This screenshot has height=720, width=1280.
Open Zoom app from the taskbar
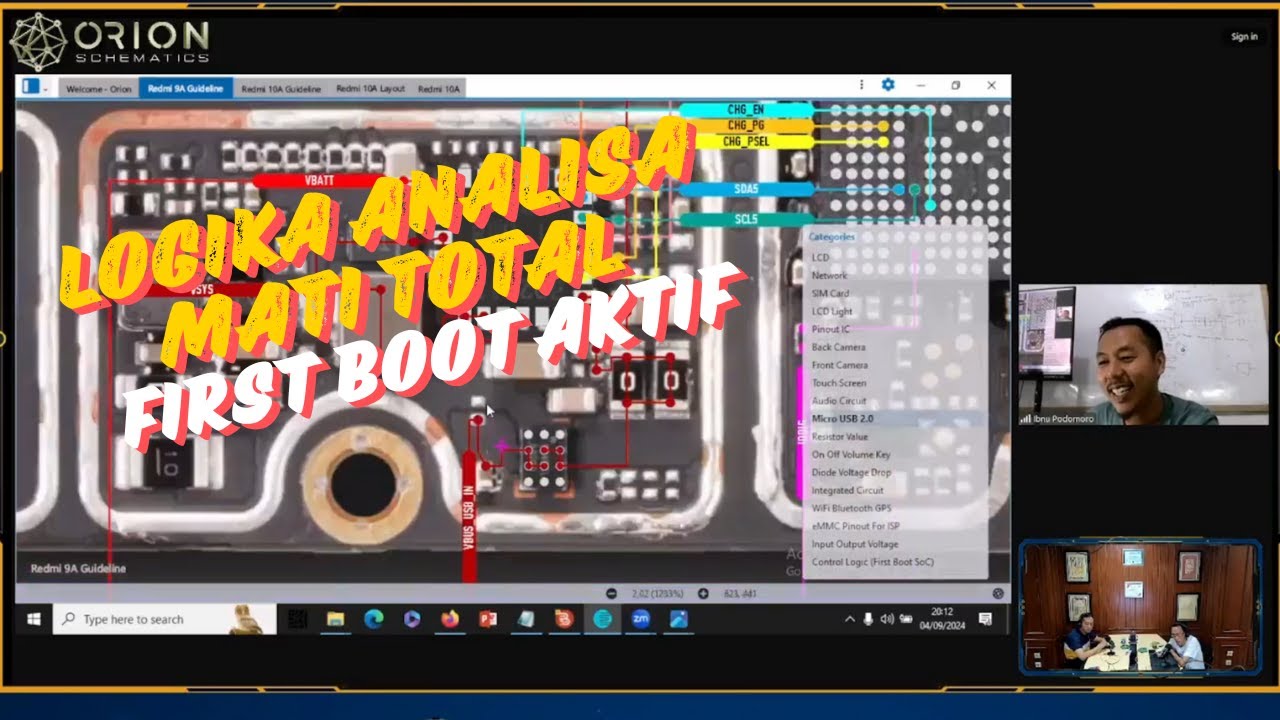(641, 620)
